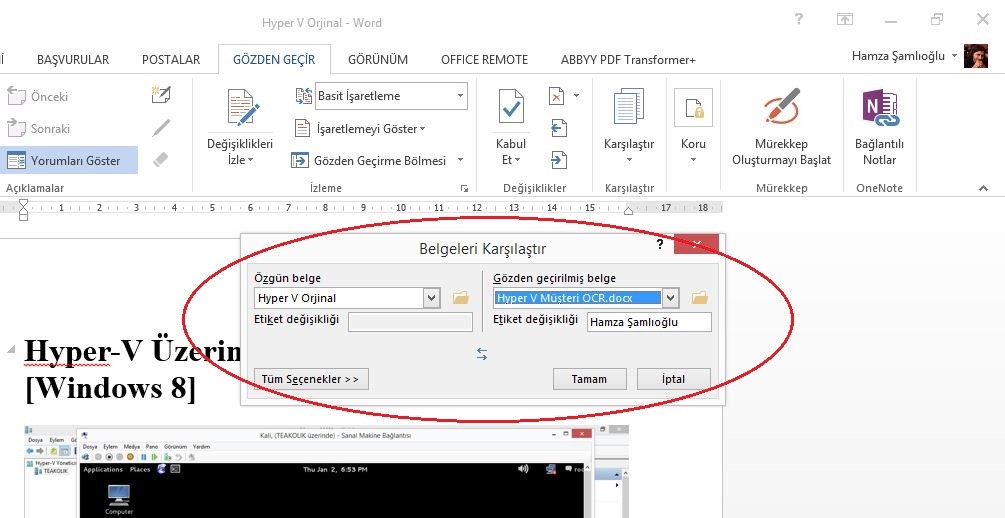
Task: Close the Belgeleri Karşılaştır dialog
Action: pos(697,244)
